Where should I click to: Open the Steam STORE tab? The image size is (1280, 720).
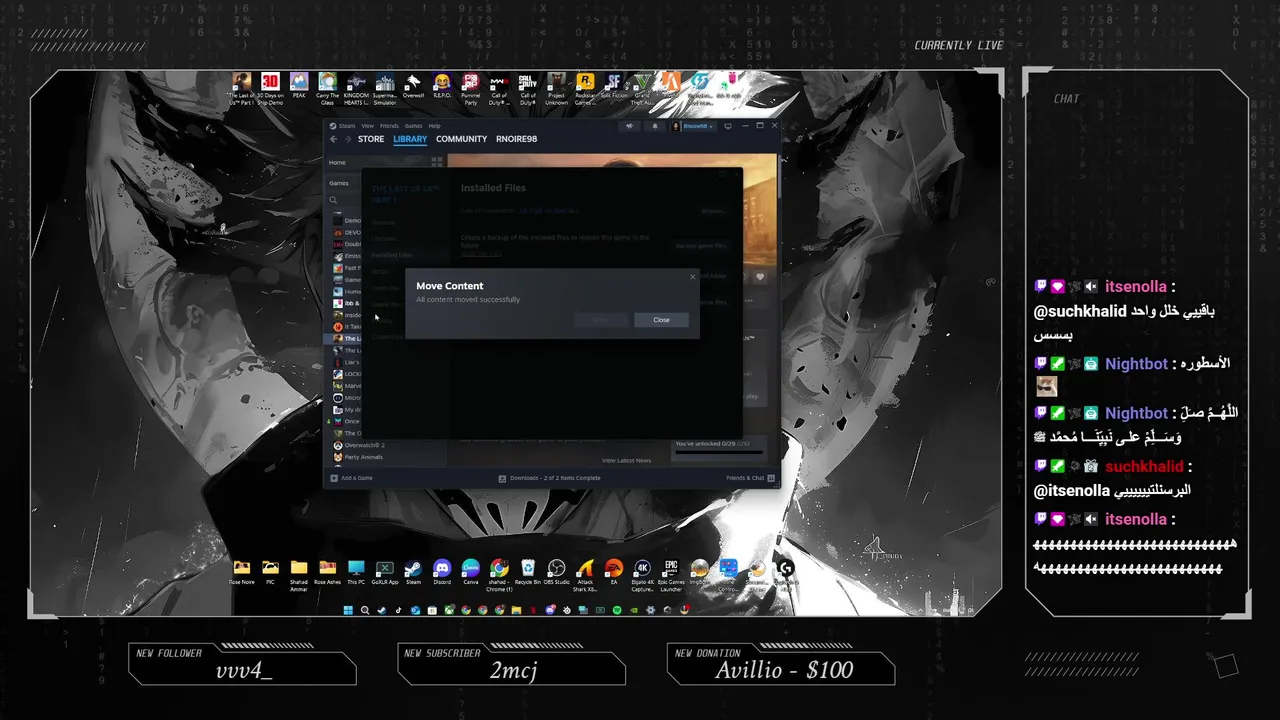click(371, 139)
